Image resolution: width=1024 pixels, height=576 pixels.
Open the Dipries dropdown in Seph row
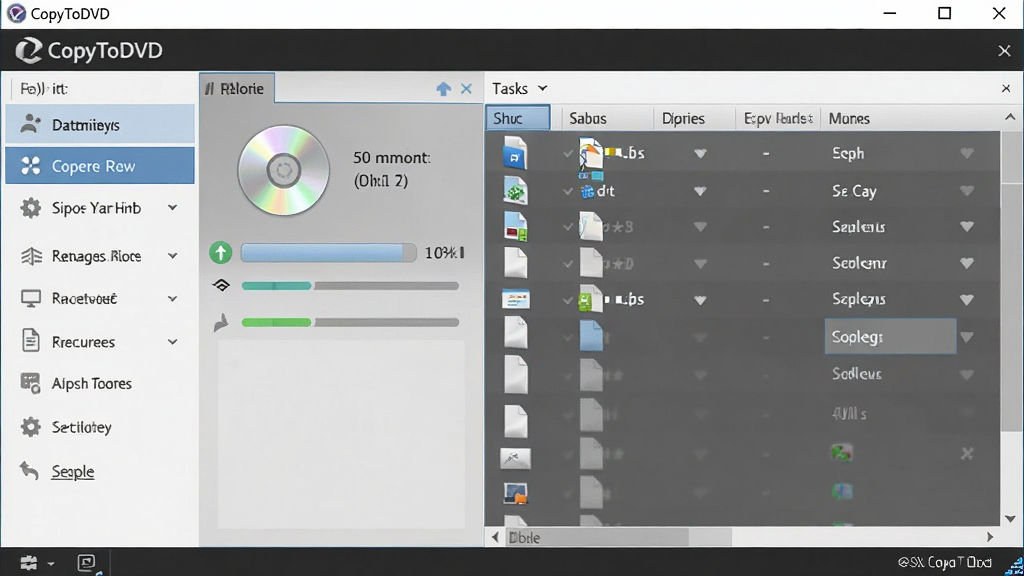(x=700, y=153)
